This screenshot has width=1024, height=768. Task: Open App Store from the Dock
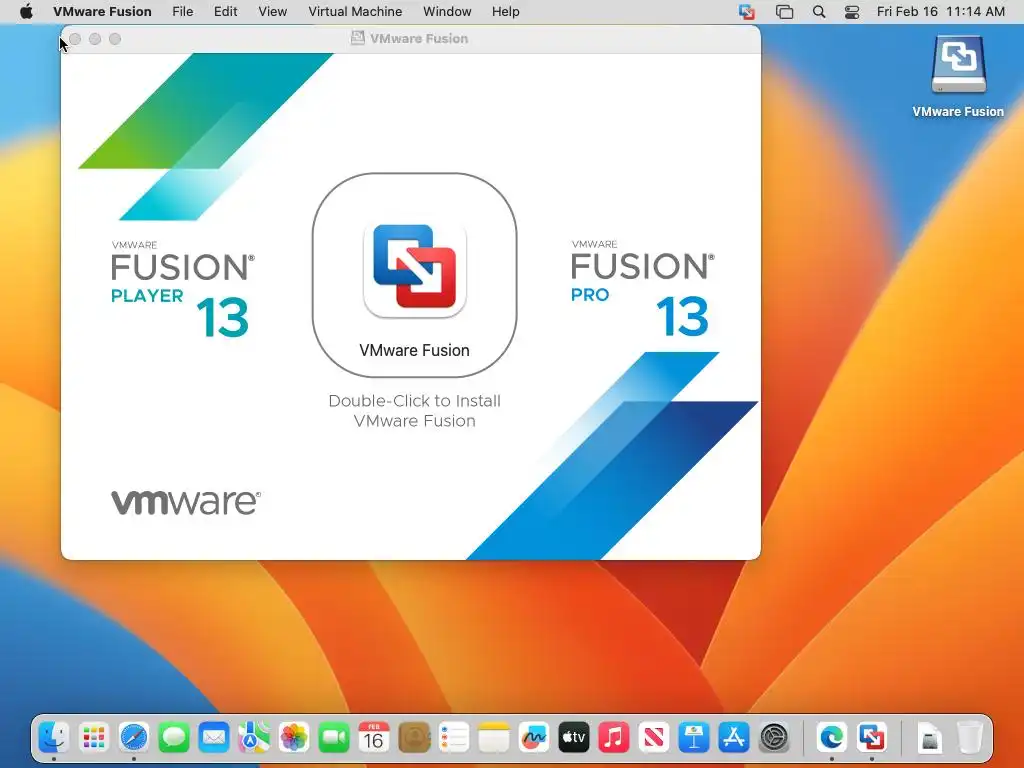[734, 738]
